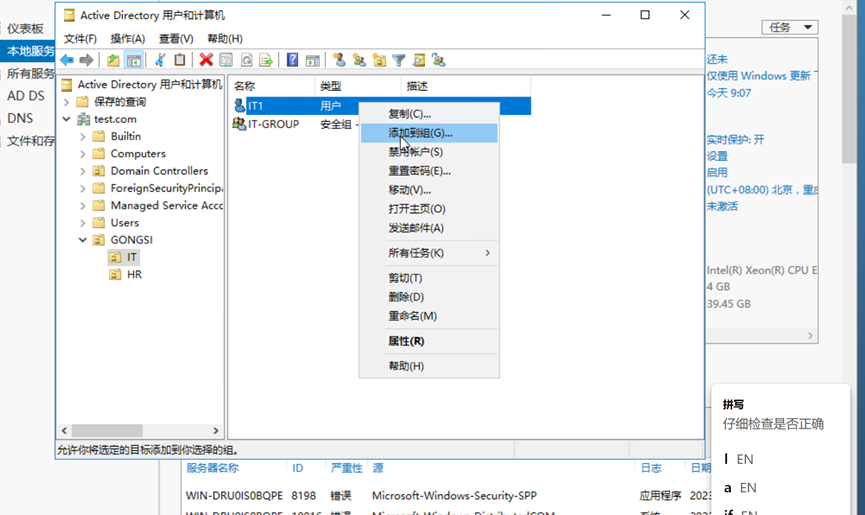
Task: Open the 操作(A) menu
Action: (x=127, y=39)
